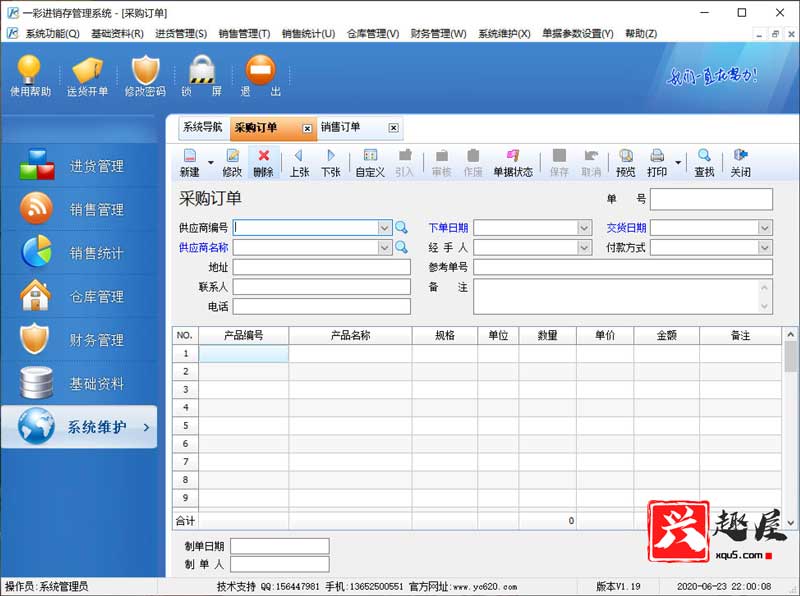800x596 pixels.
Task: Open the 供应商编号 dropdown list
Action: click(x=385, y=228)
